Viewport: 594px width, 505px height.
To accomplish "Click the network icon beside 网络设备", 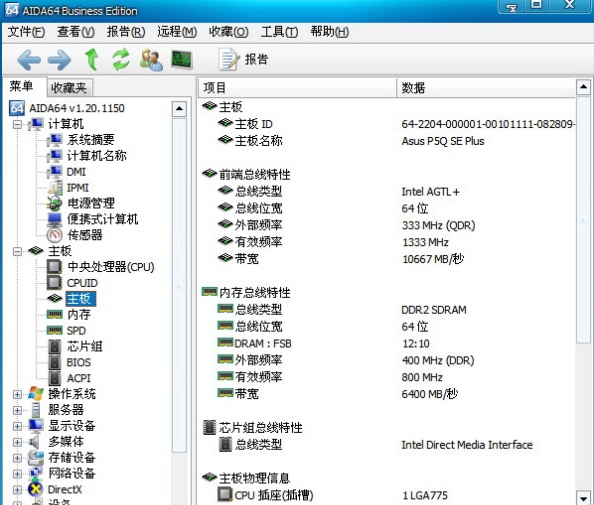I will point(36,474).
